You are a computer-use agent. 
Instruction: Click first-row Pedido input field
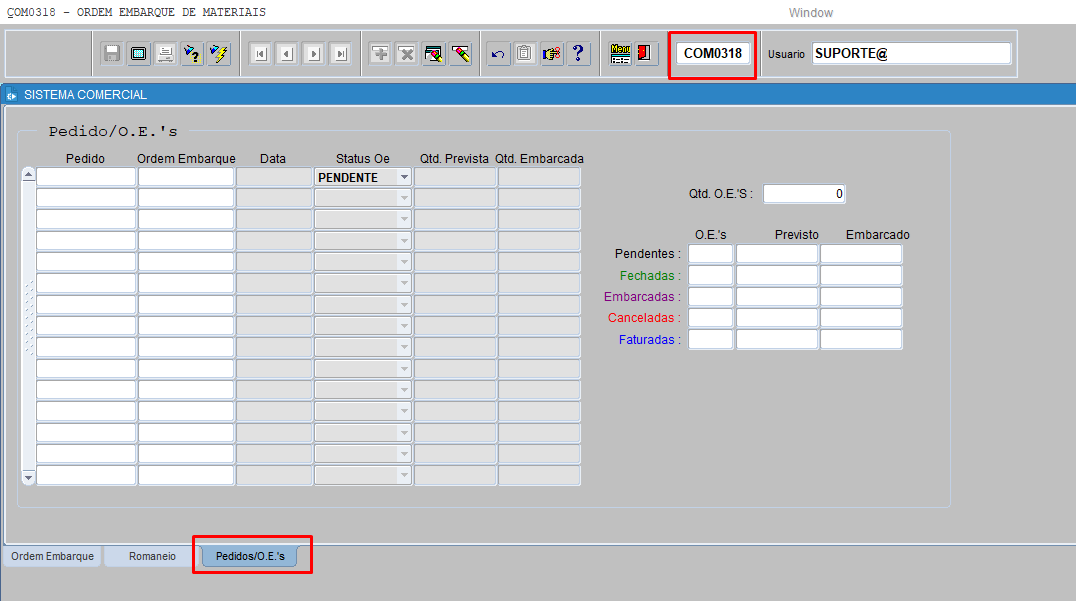click(86, 177)
